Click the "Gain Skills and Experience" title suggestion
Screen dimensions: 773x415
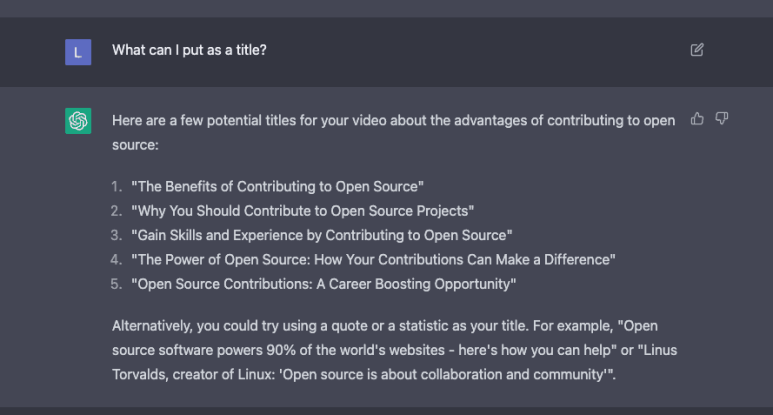[320, 235]
